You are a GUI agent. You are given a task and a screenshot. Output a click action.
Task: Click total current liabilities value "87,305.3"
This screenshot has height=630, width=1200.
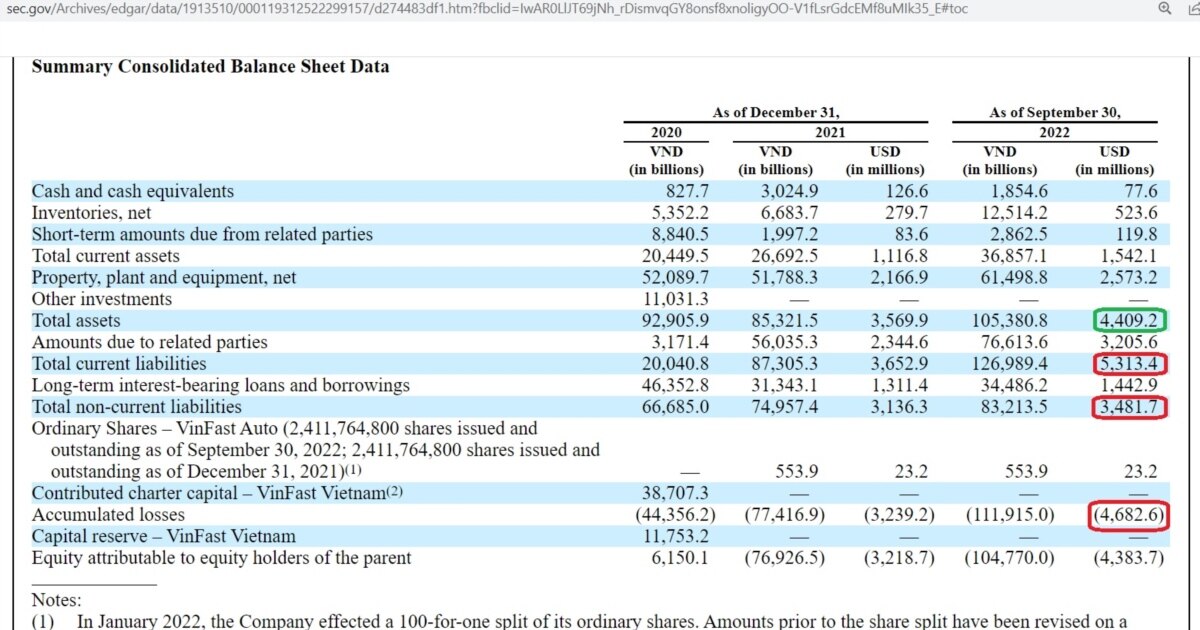pos(784,364)
